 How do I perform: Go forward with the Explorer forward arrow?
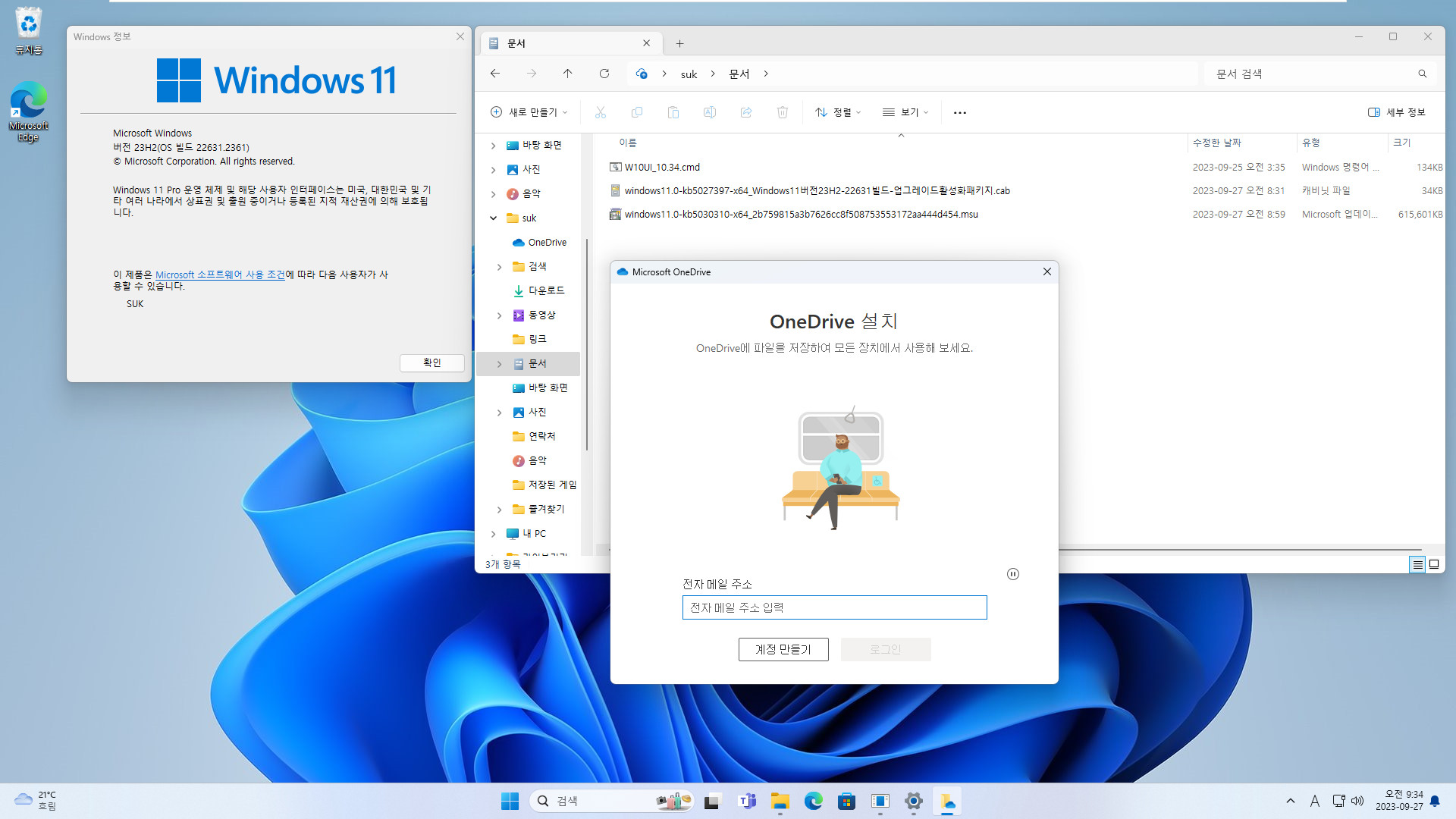pos(531,74)
